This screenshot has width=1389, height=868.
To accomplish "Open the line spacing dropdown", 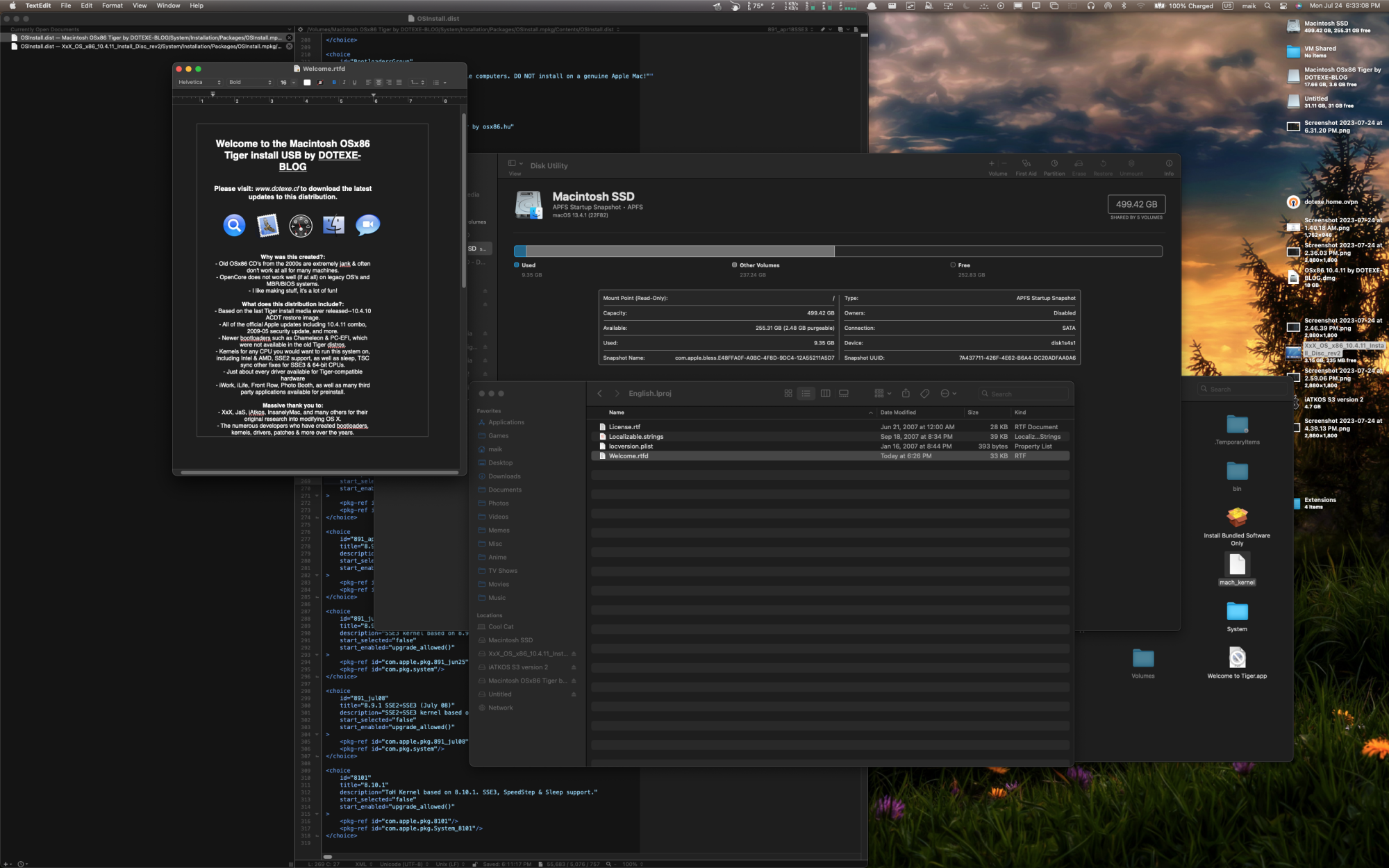I will [417, 82].
